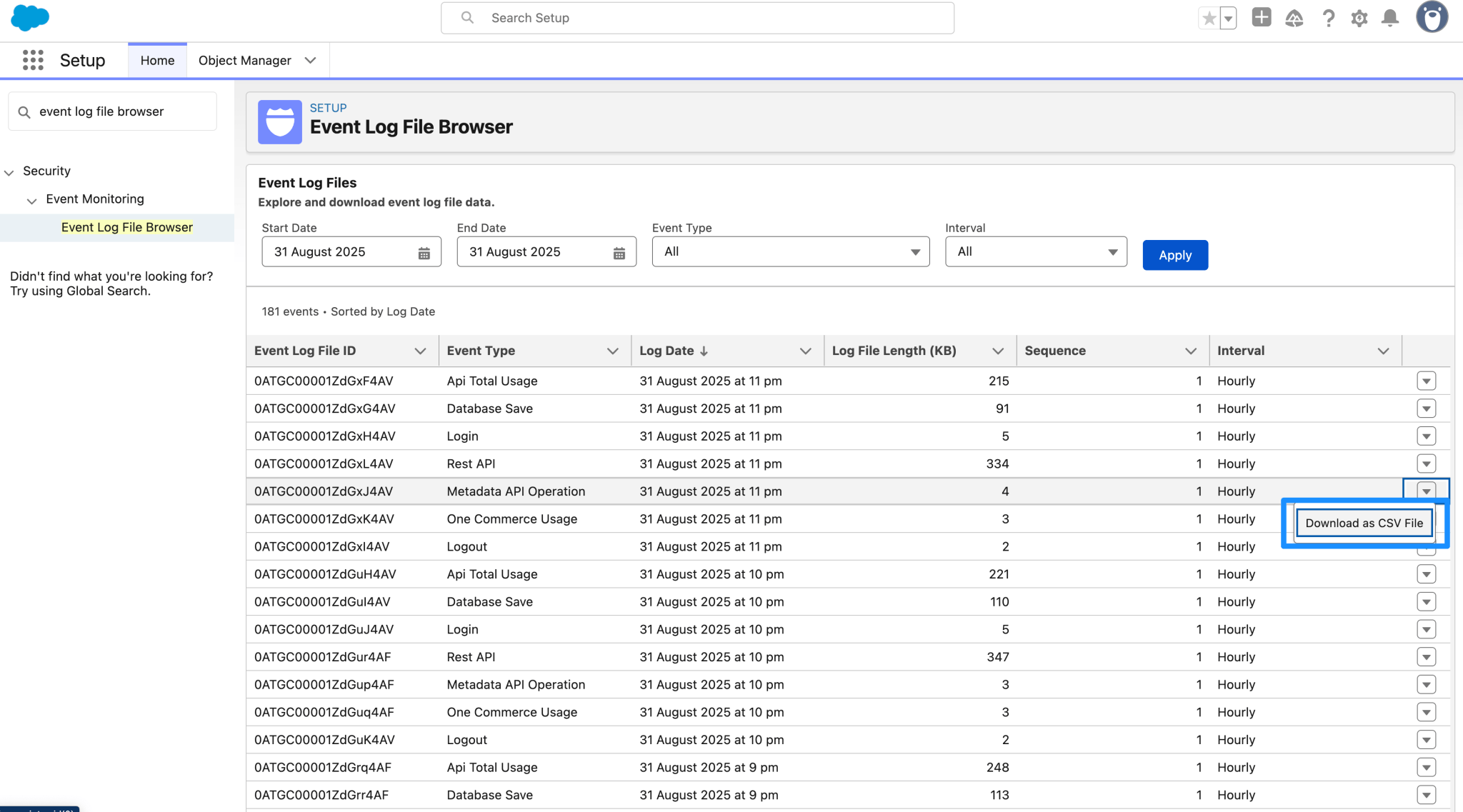
Task: Click Download as CSV File
Action: pyautogui.click(x=1364, y=523)
